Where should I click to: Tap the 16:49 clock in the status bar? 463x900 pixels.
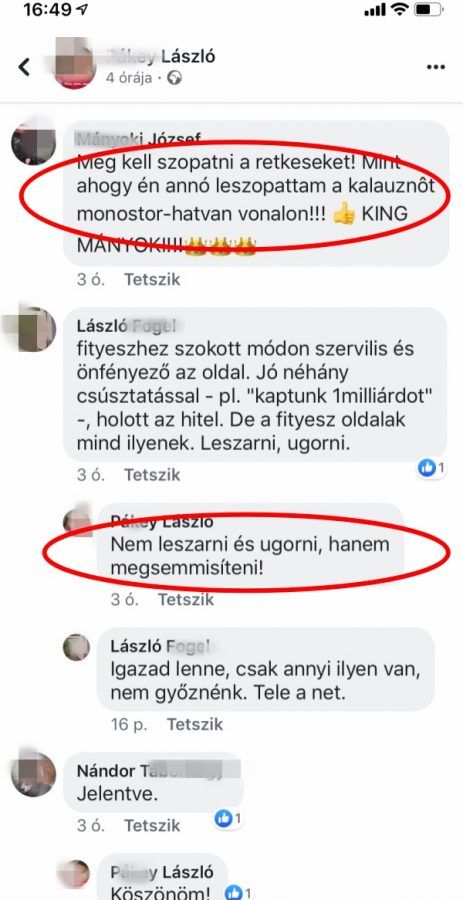tap(49, 10)
